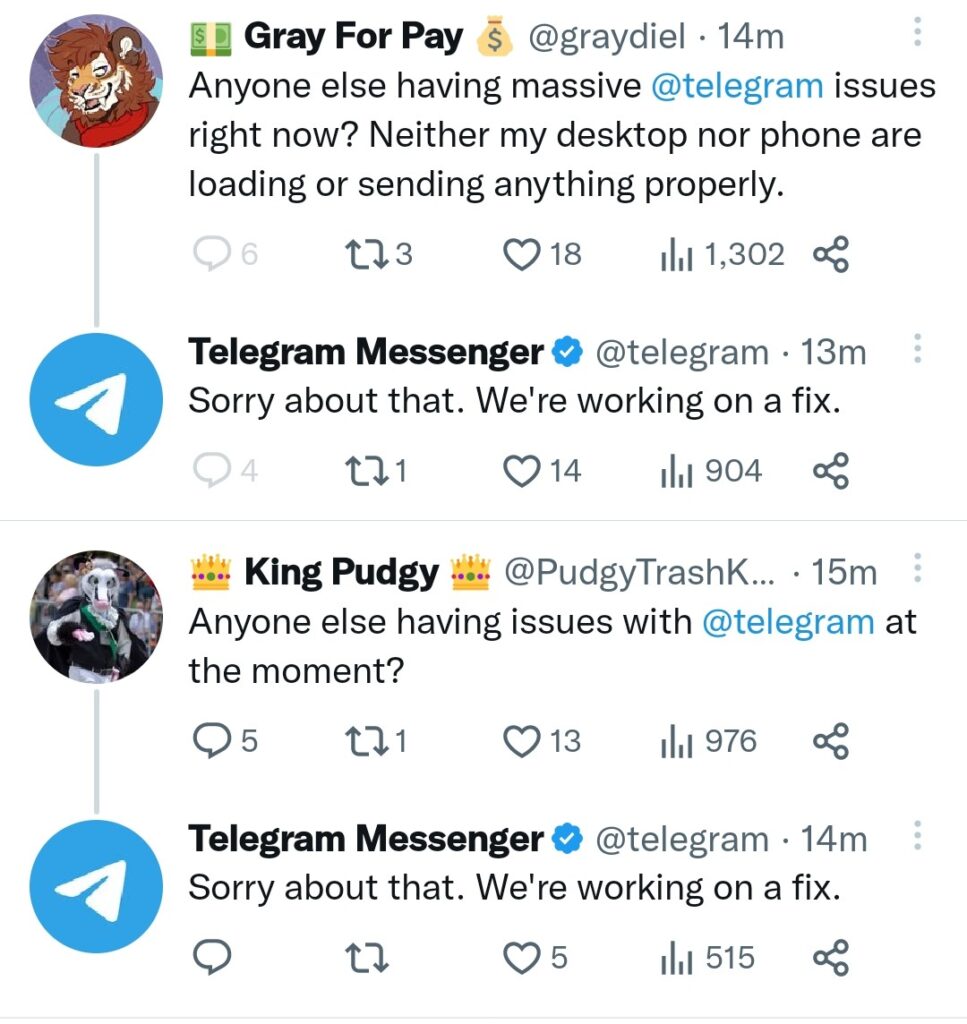Open the @telegram mention in Gray's tweet

(x=737, y=86)
